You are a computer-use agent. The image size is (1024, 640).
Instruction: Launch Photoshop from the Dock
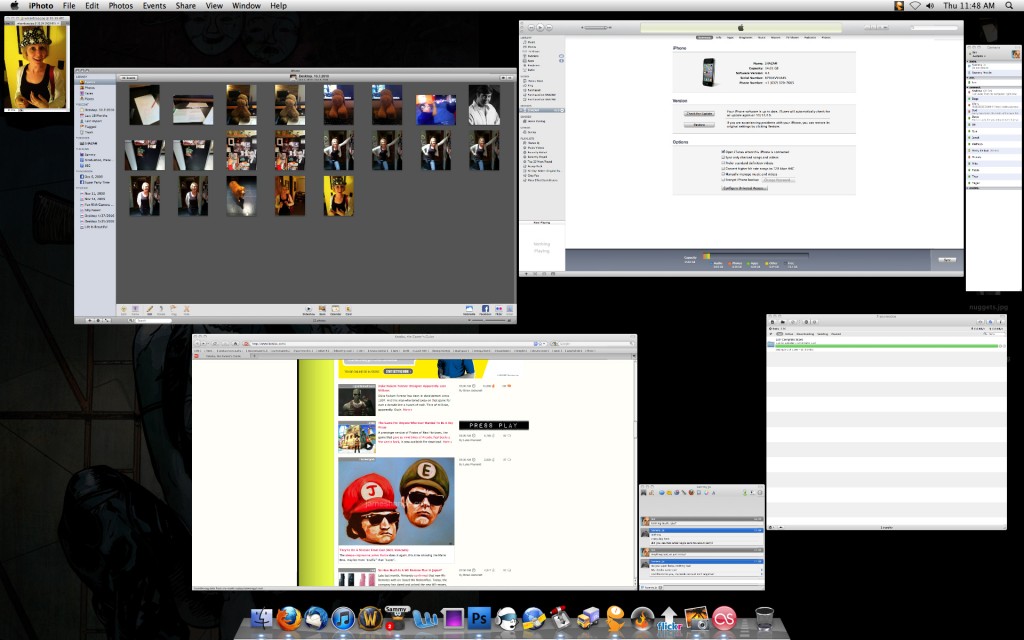[479, 618]
